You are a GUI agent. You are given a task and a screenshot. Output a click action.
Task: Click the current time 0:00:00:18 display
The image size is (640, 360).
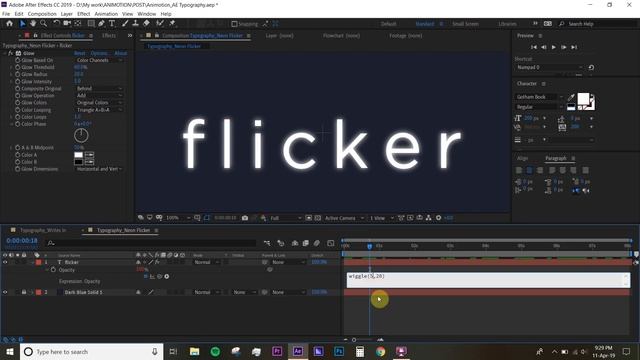point(22,241)
